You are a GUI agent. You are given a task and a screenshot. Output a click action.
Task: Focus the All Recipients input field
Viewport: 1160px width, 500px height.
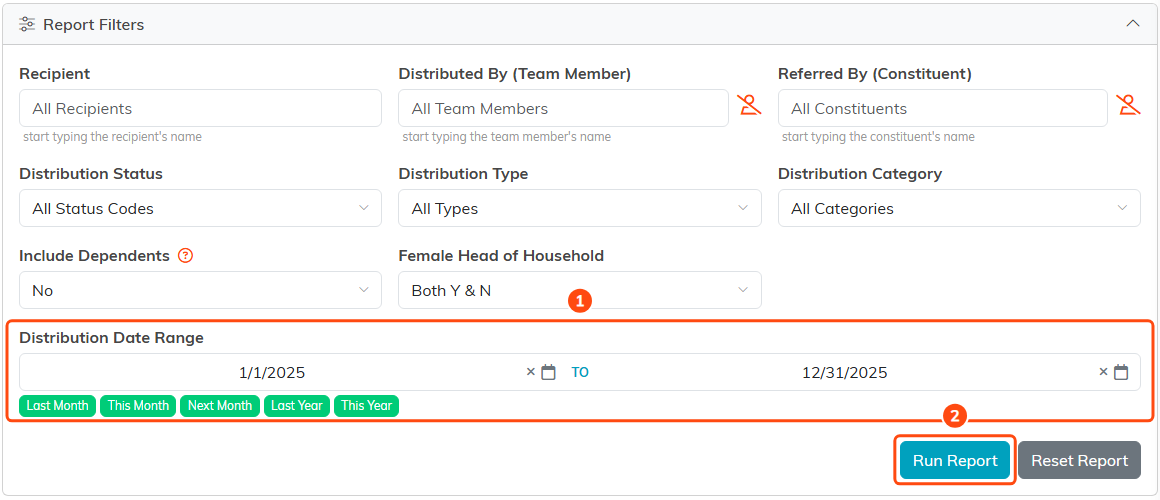tap(200, 108)
